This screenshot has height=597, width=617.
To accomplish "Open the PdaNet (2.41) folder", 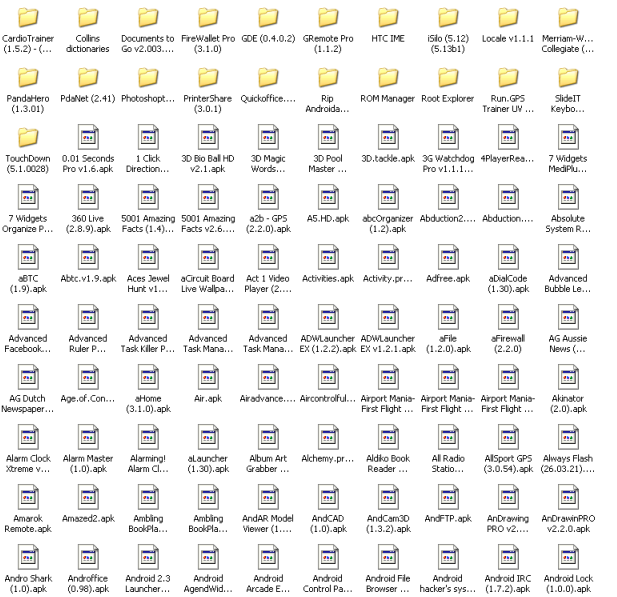I will coord(88,78).
